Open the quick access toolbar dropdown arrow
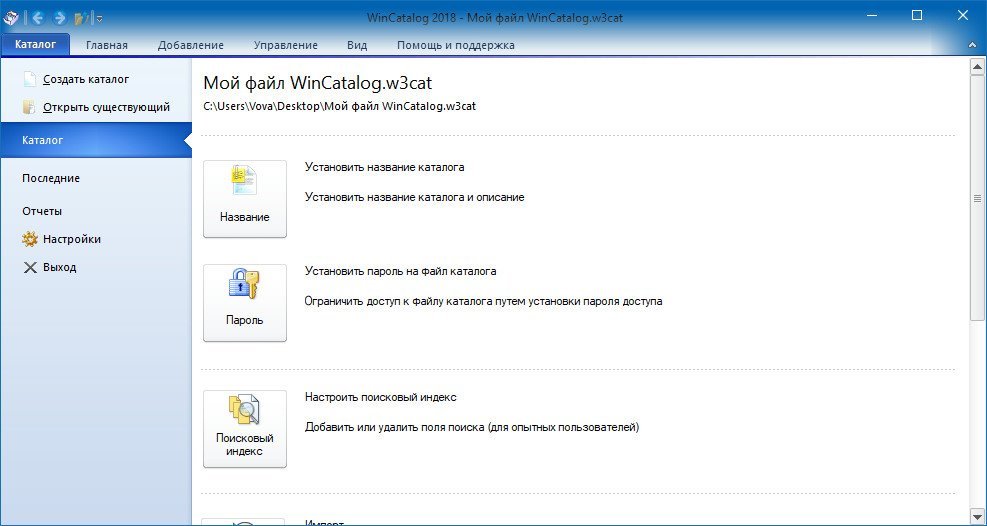This screenshot has width=987, height=526. tap(99, 19)
